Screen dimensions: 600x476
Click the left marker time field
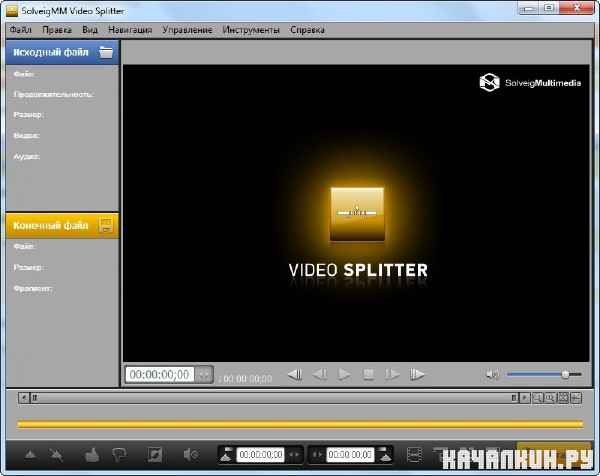tap(260, 455)
